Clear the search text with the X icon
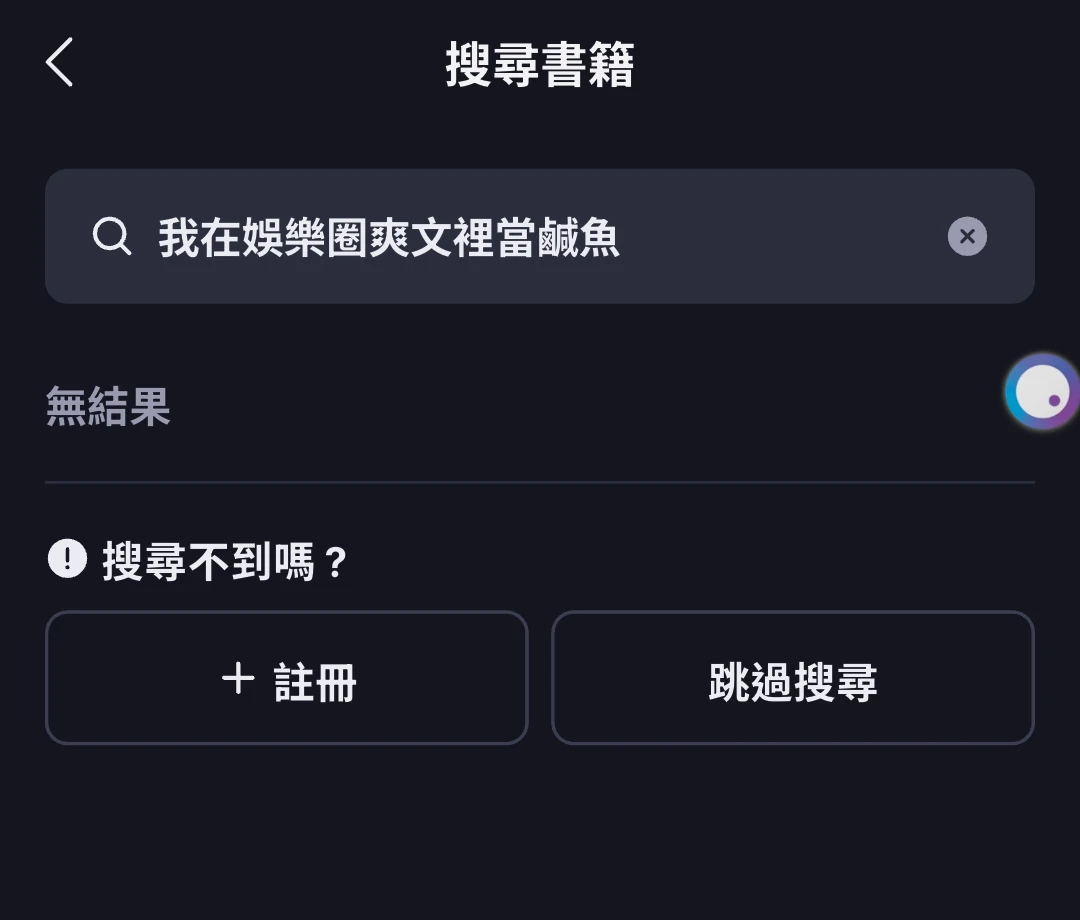Viewport: 1080px width, 920px height. (x=967, y=237)
